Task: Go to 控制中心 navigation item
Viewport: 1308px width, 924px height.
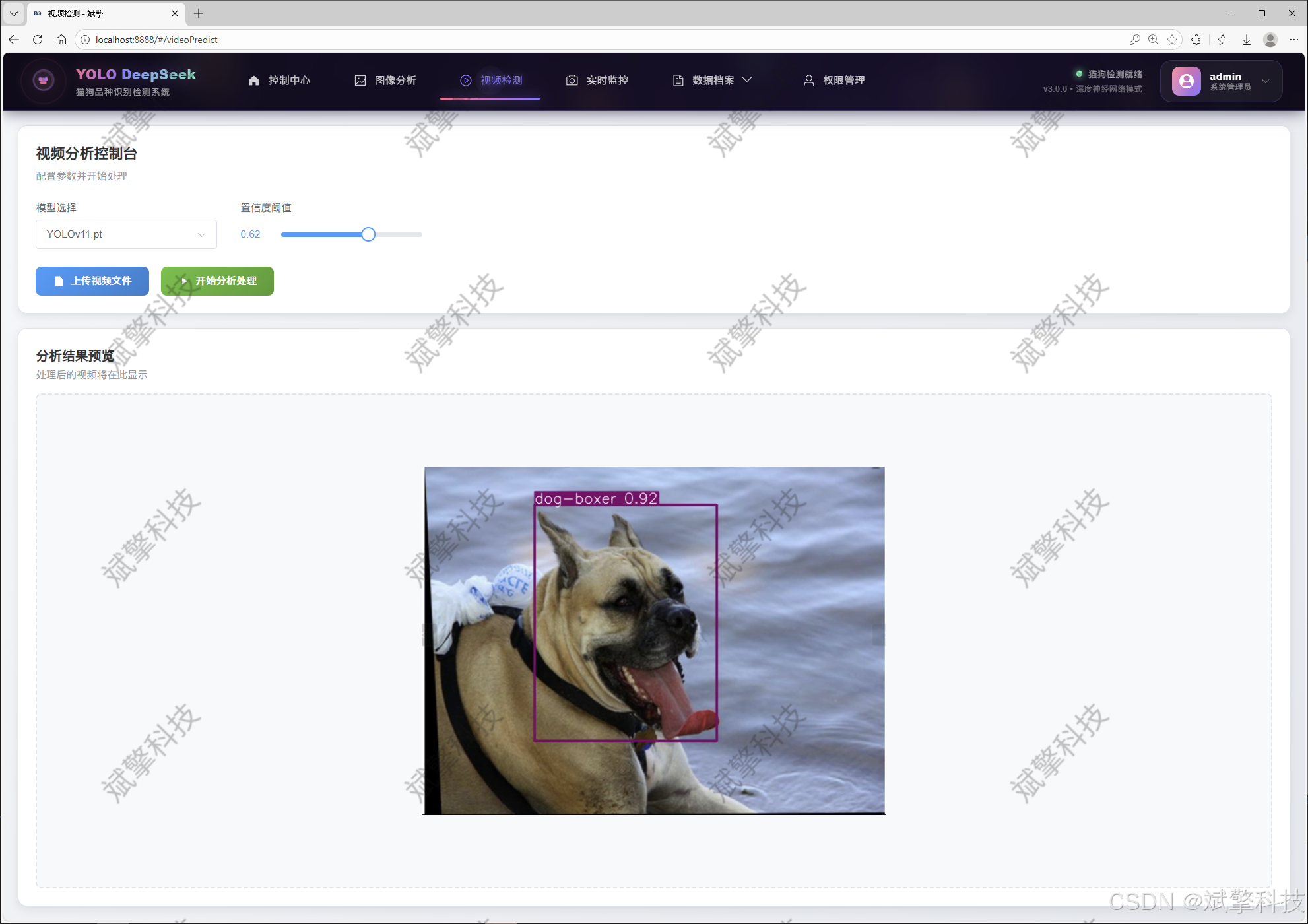Action: click(279, 81)
